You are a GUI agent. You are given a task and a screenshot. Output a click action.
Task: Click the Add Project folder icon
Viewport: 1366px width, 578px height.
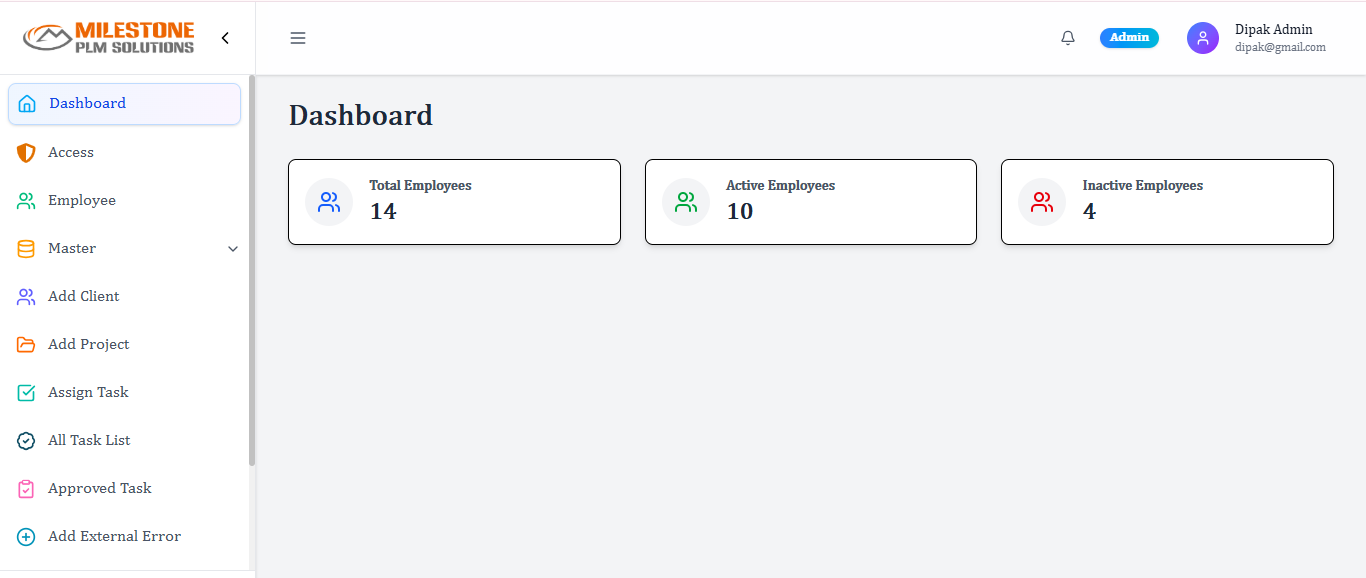coord(27,344)
